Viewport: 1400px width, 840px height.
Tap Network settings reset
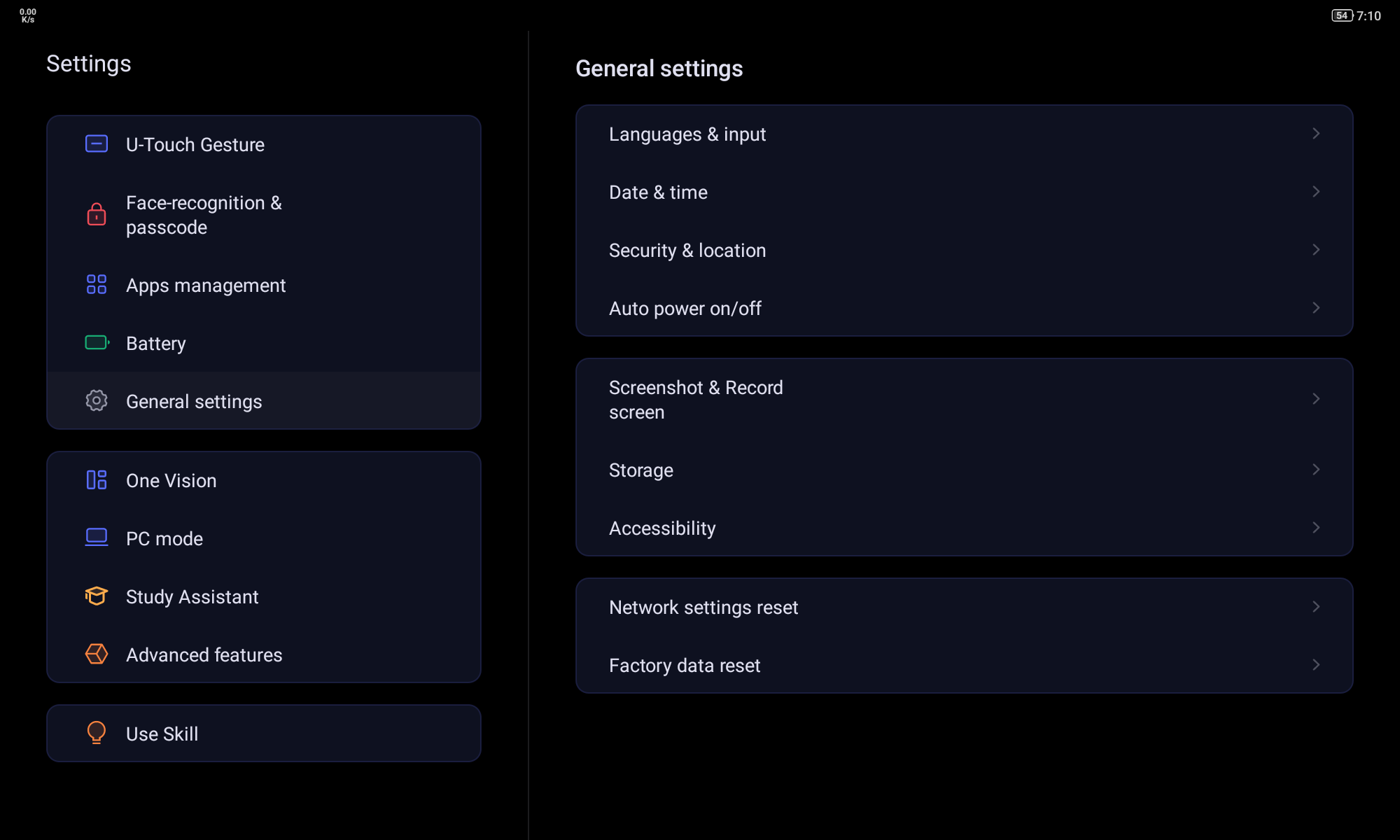703,608
